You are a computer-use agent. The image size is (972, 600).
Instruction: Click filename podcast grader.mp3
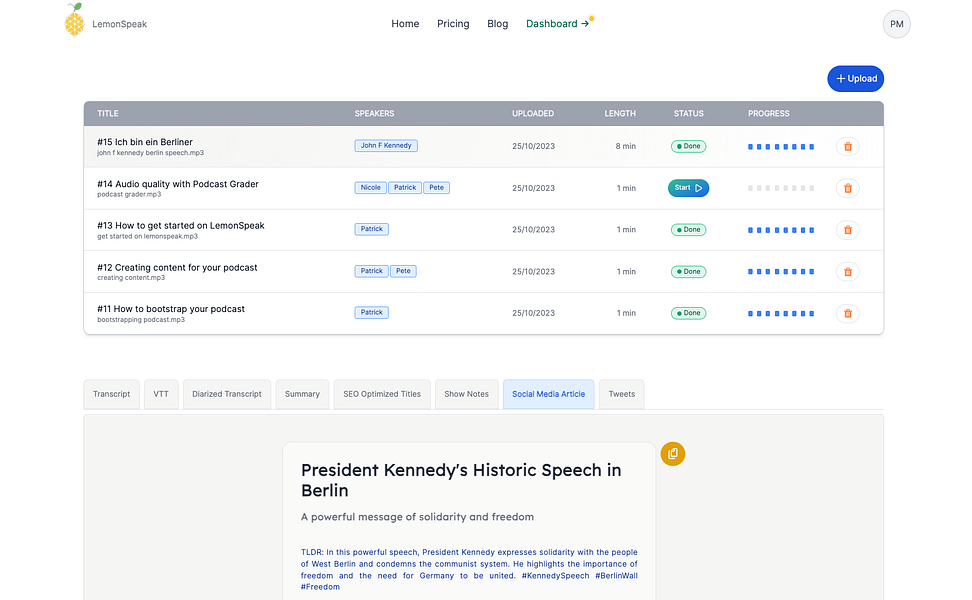click(129, 194)
